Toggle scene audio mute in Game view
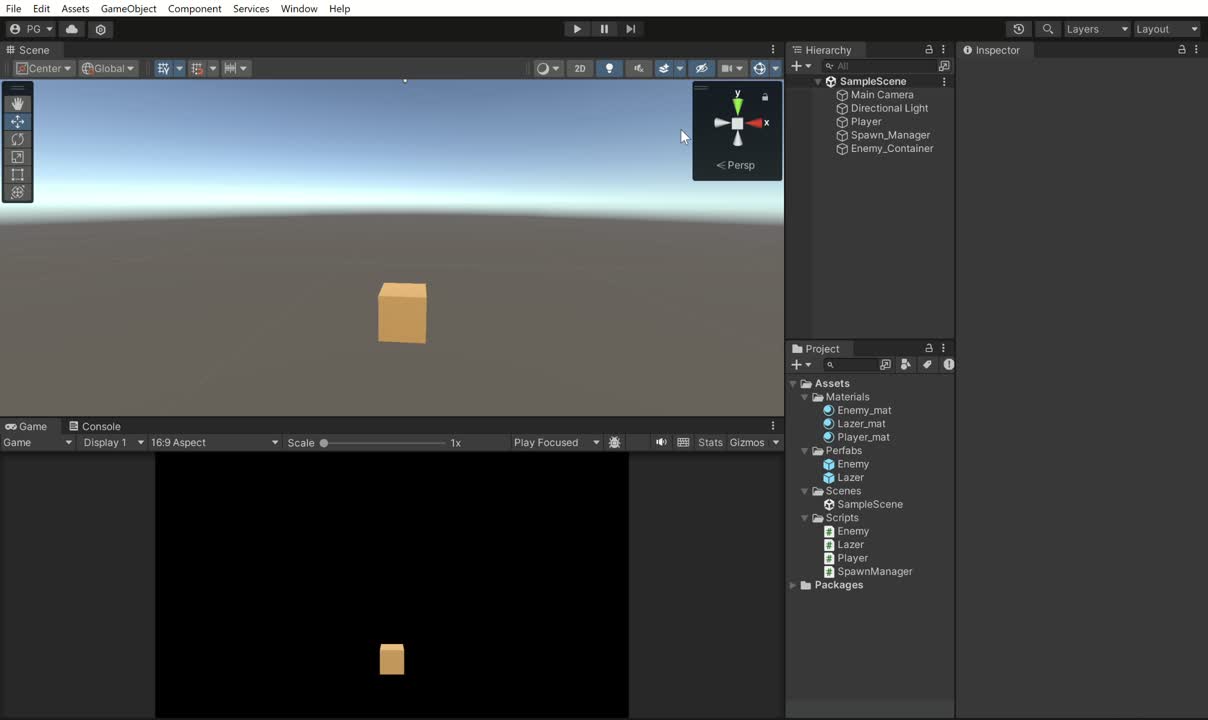This screenshot has height=720, width=1208. point(661,442)
